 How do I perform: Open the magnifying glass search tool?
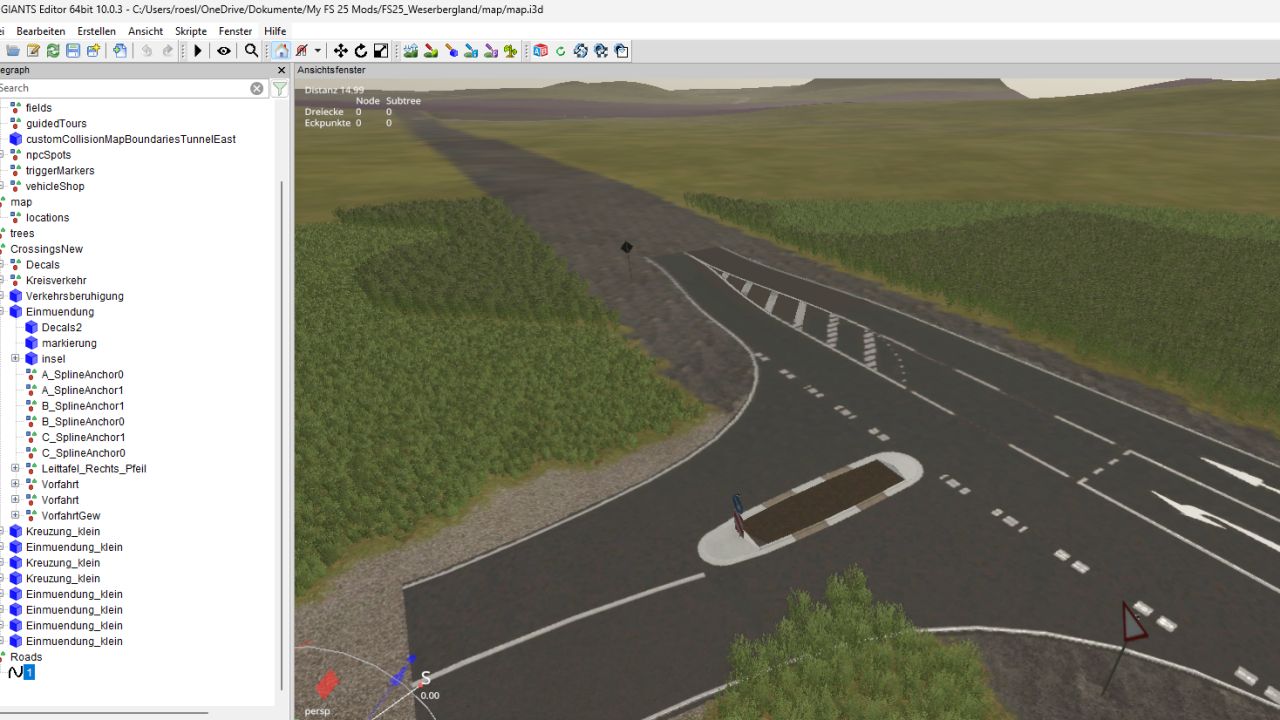(x=251, y=51)
